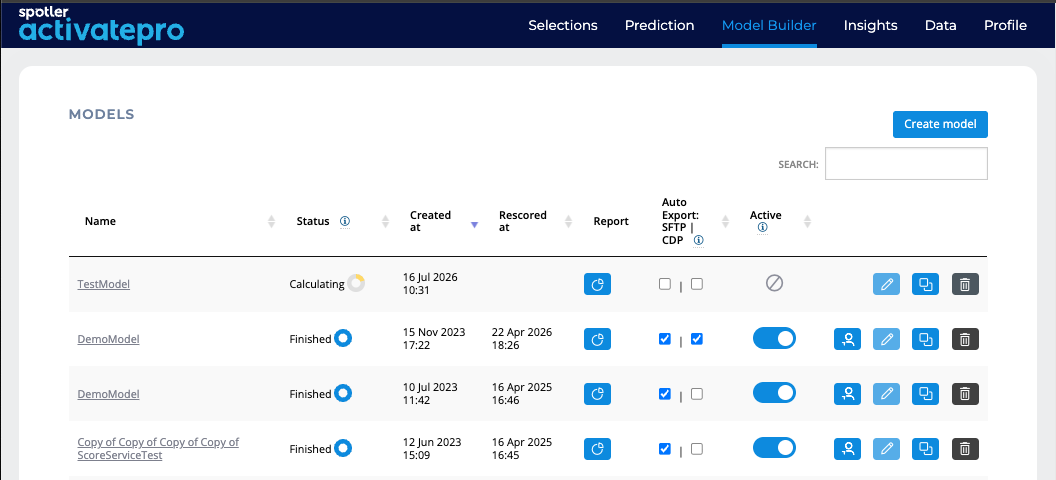Switch off Active toggle for ScoreServiceTest copy
Viewport: 1056px width, 480px height.
774,448
